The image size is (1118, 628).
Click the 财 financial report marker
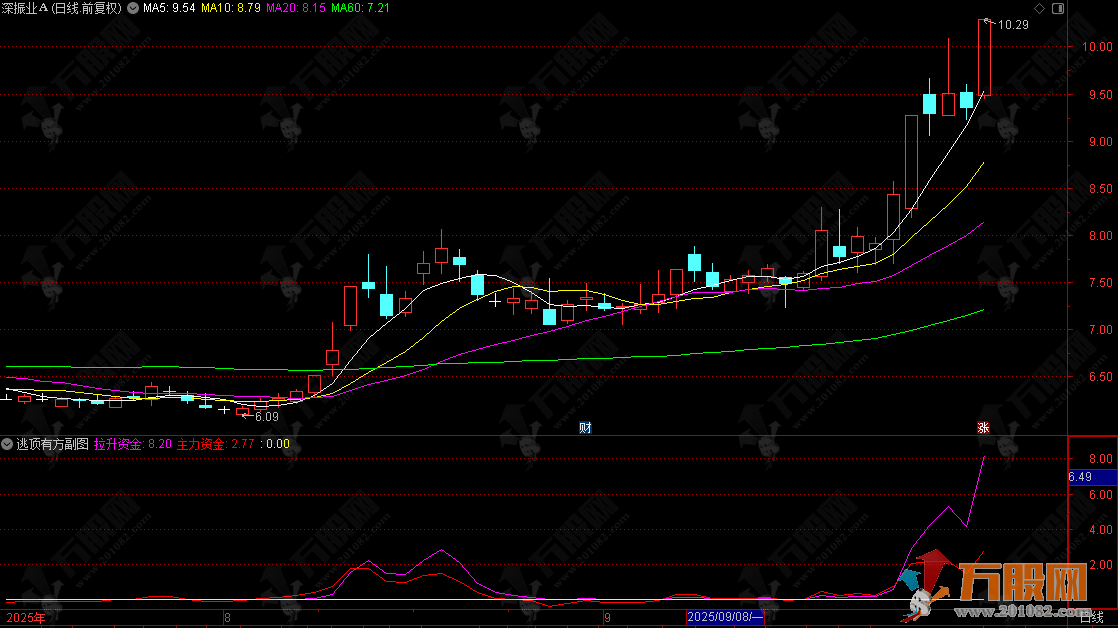586,427
